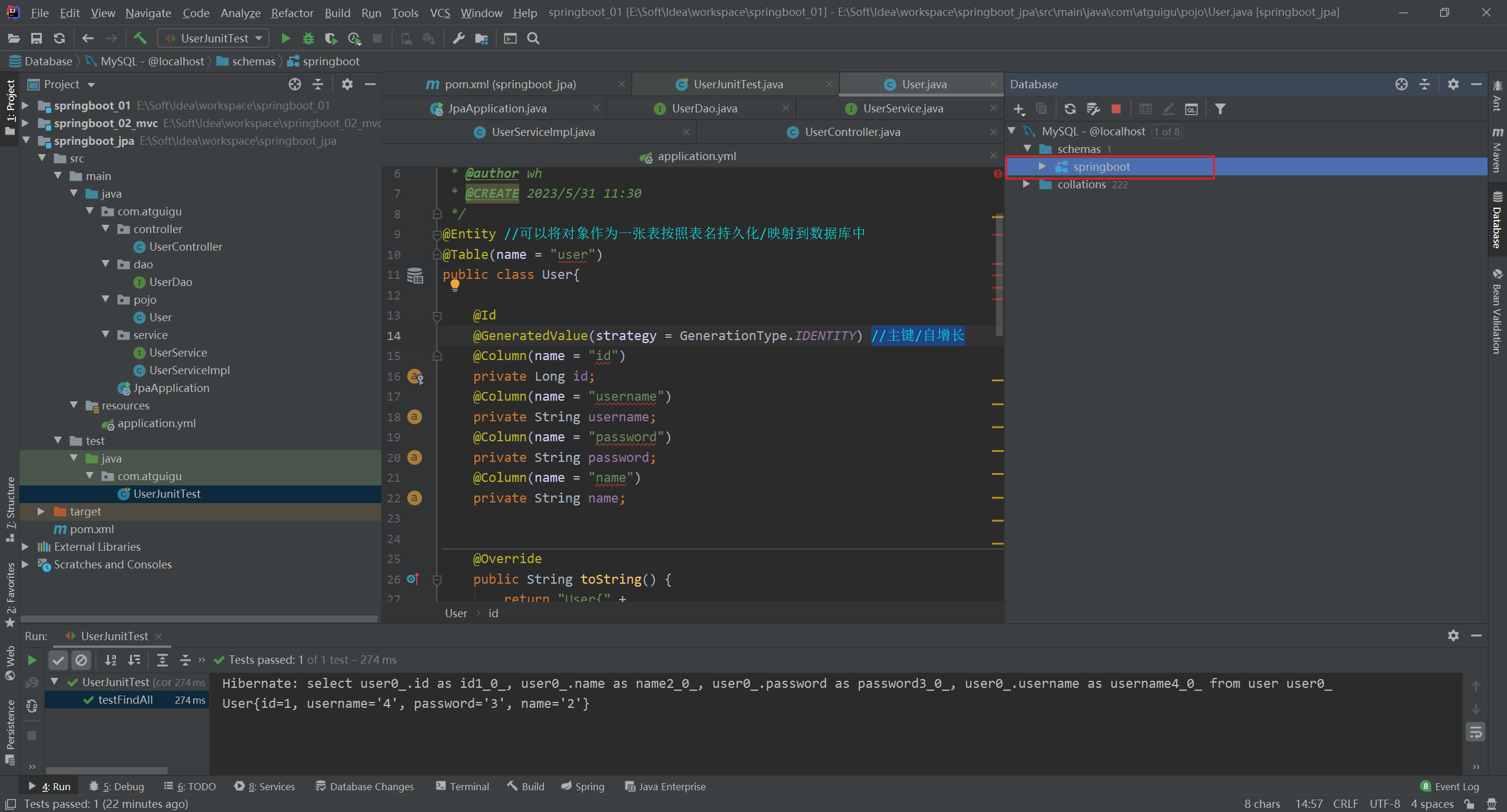
Task: Toggle auto-test button in Run sidebar
Action: tap(32, 705)
